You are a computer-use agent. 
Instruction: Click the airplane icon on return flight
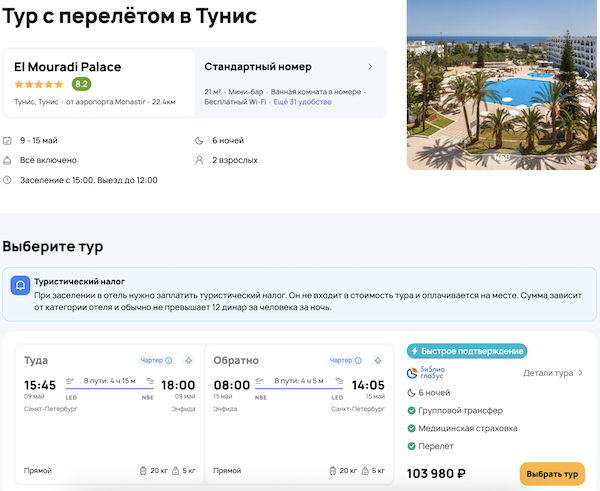click(378, 360)
